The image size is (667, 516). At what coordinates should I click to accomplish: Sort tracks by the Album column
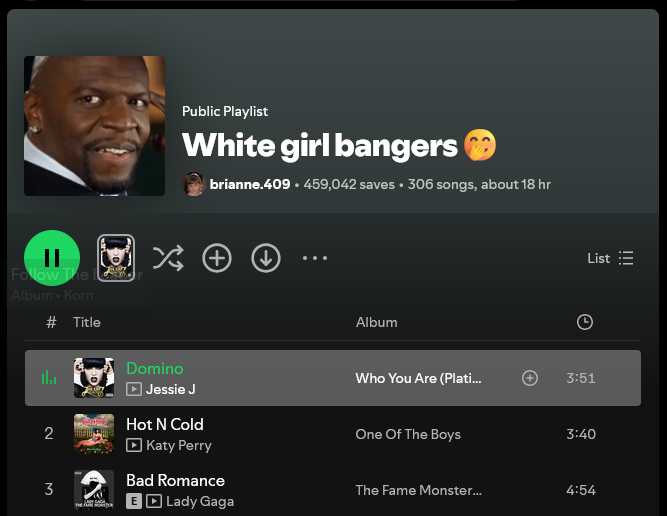click(x=376, y=322)
